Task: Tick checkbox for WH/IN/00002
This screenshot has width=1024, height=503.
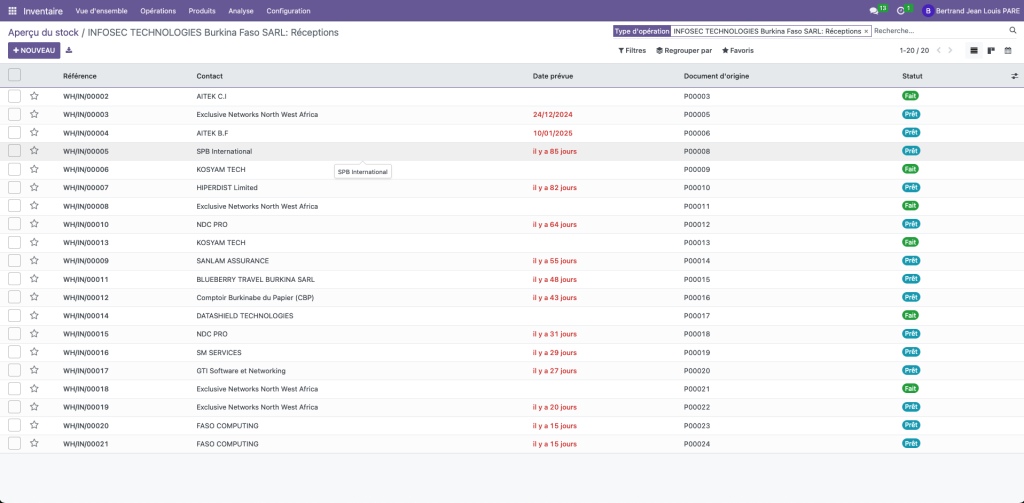Action: coord(14,96)
